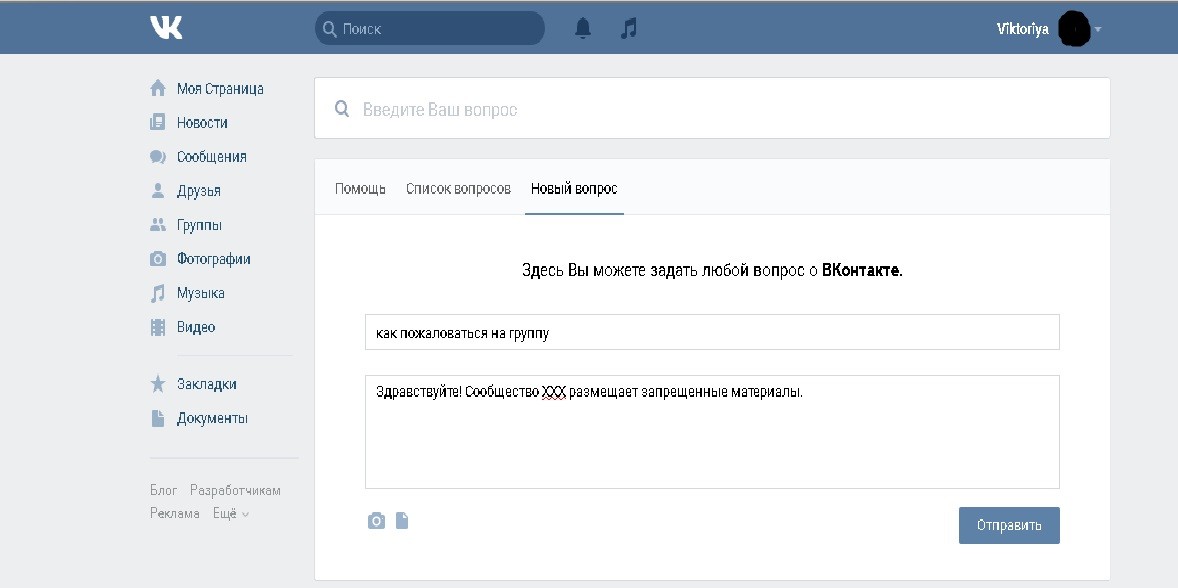Select the Новый вопрос tab
This screenshot has height=588, width=1178.
(x=574, y=189)
